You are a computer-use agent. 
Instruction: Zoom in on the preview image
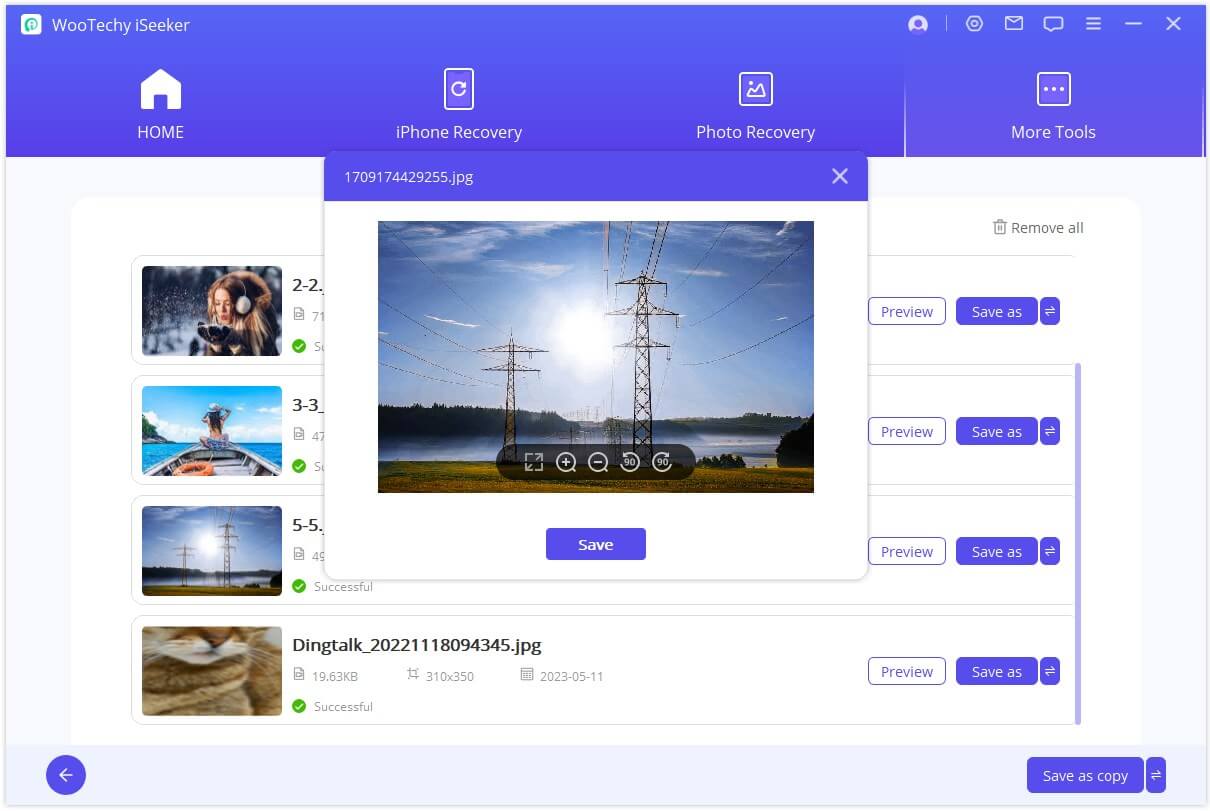[566, 462]
